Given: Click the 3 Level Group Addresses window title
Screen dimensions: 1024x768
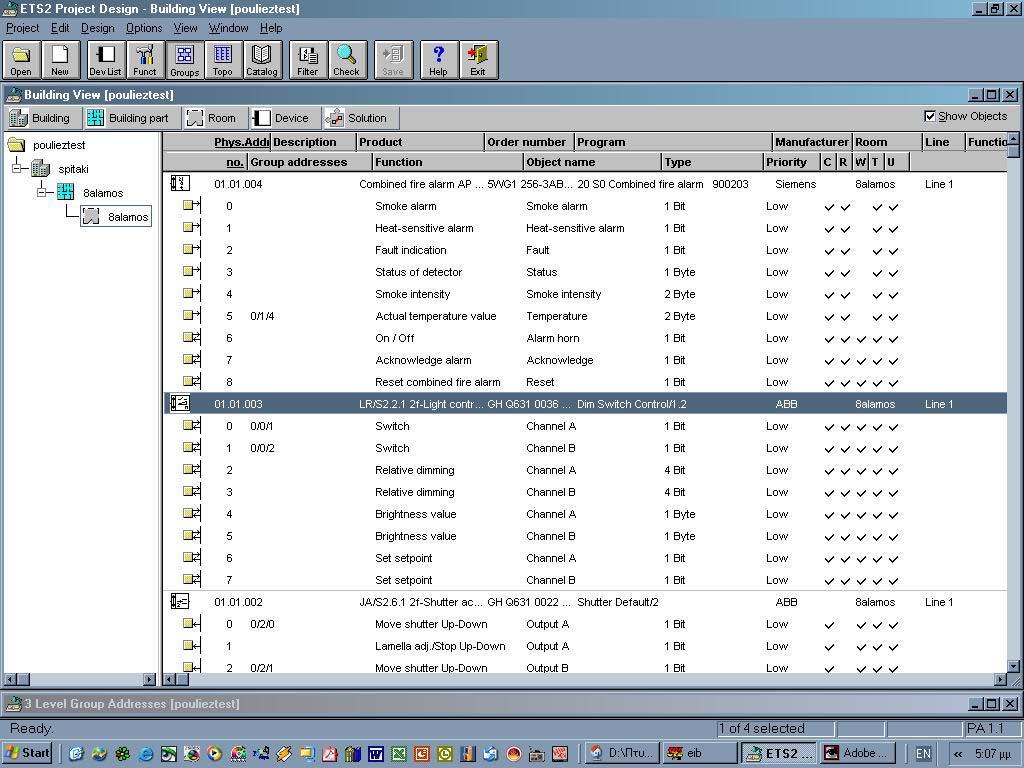Looking at the screenshot, I should point(132,703).
